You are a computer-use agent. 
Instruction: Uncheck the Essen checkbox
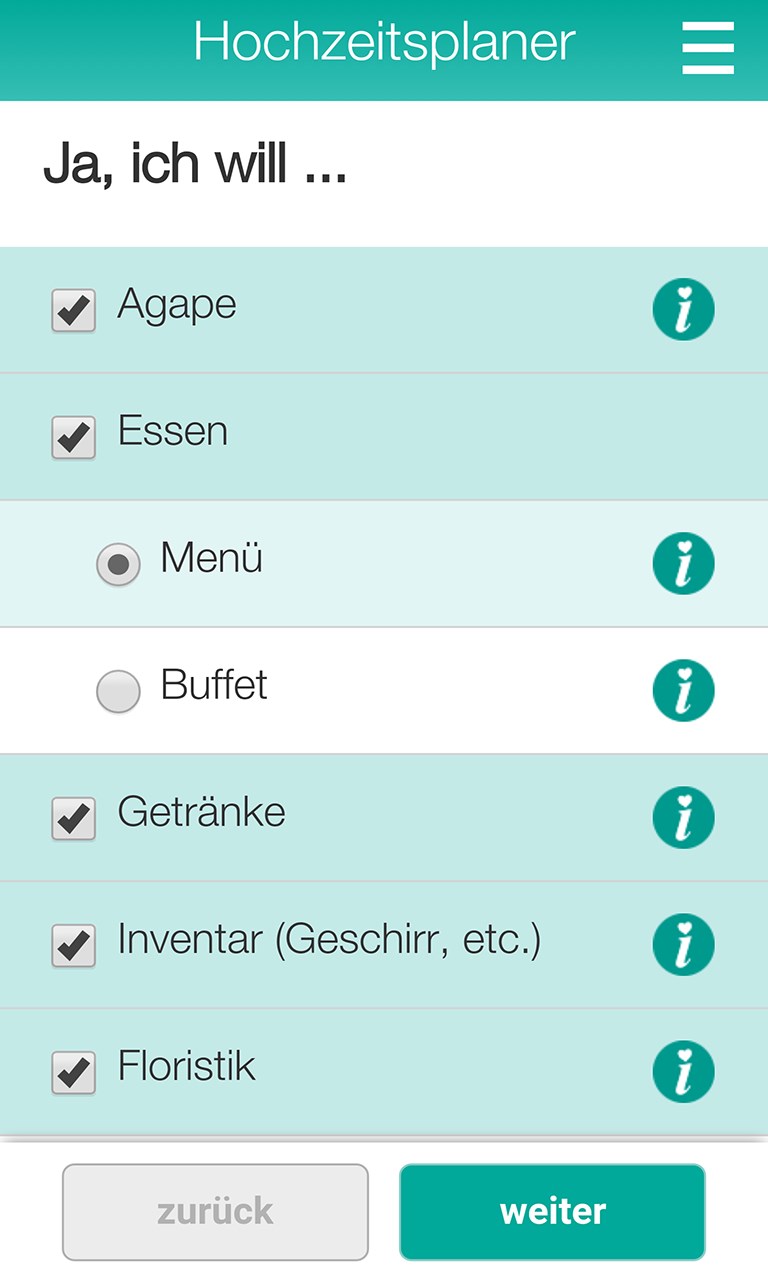click(x=74, y=438)
